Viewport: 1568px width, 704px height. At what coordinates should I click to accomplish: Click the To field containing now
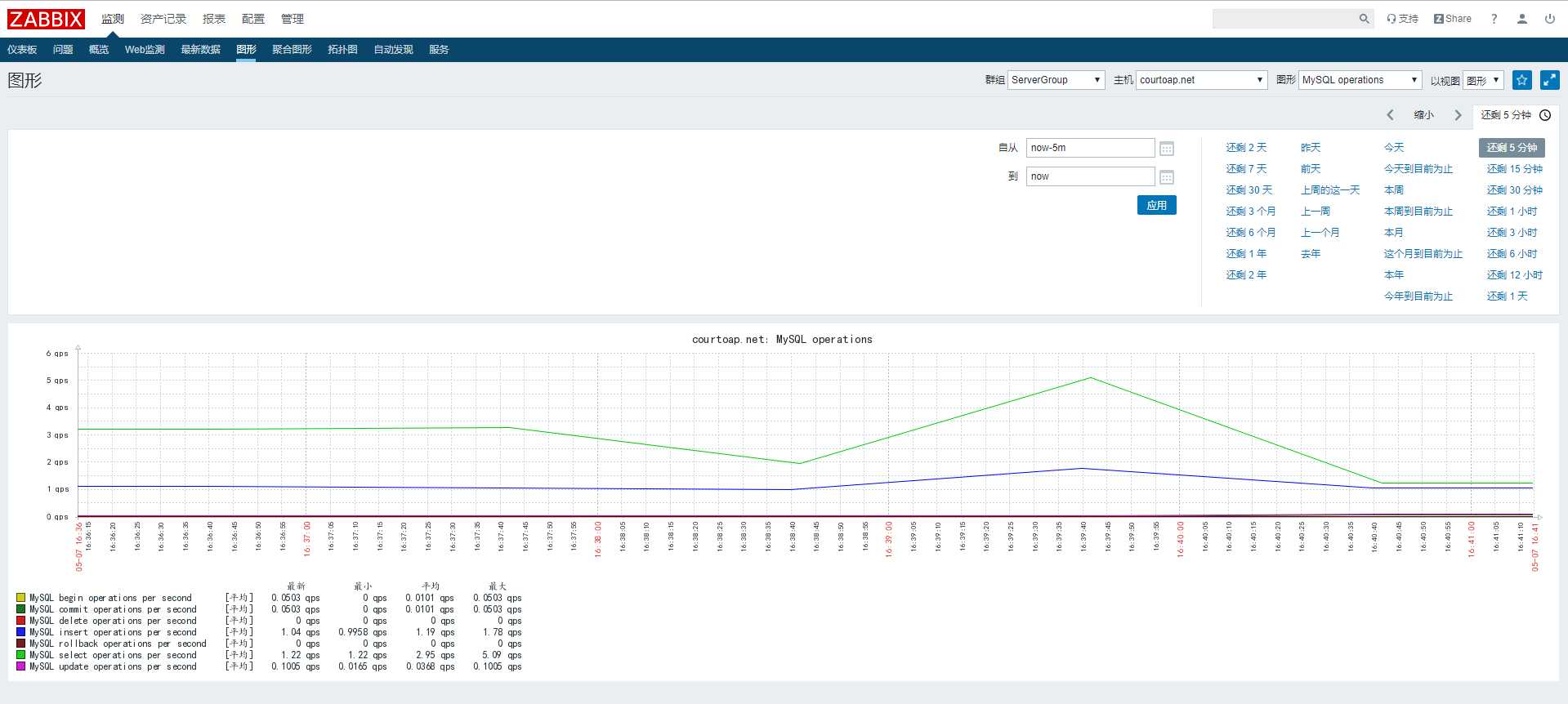coord(1090,176)
